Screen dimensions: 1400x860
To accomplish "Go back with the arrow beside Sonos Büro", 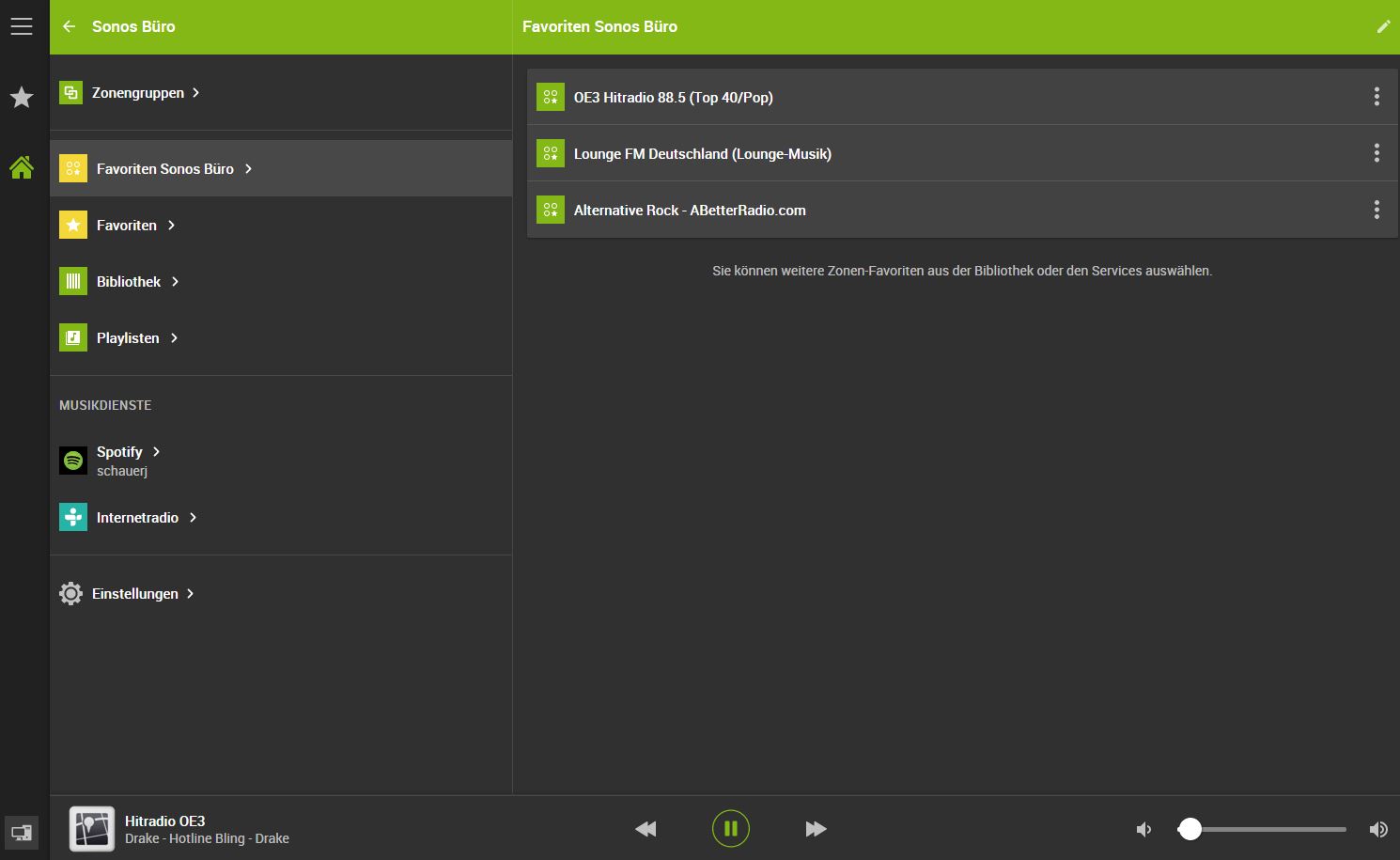I will (x=69, y=26).
